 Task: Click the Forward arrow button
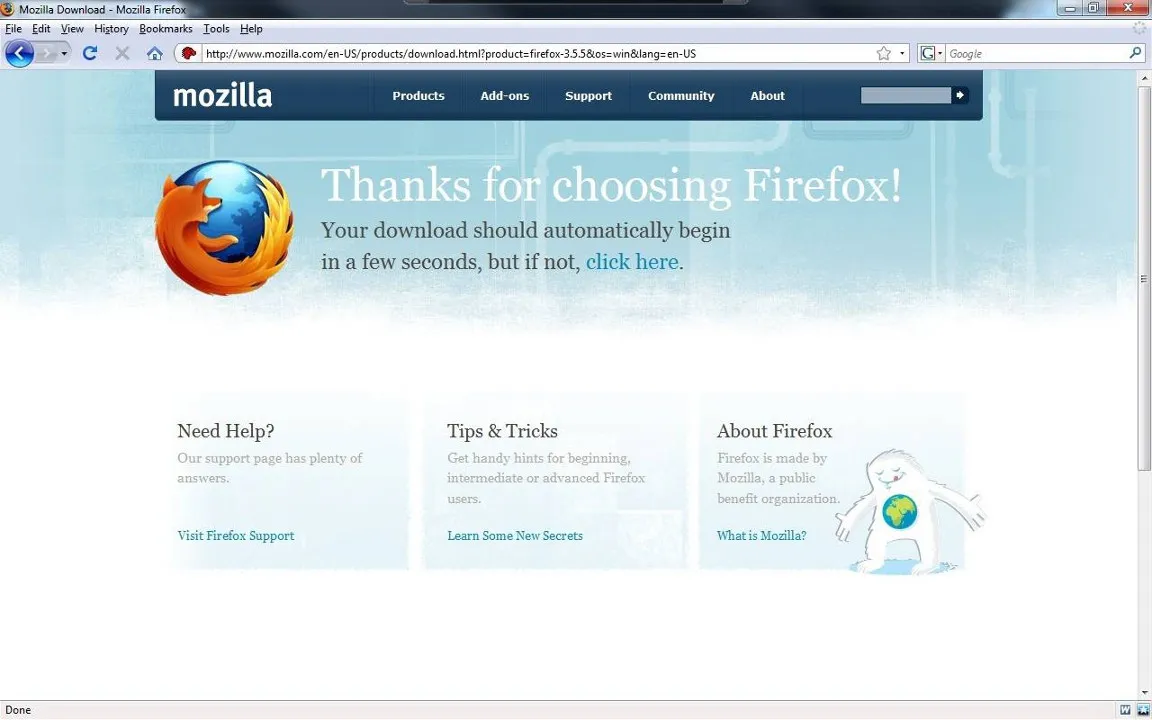pyautogui.click(x=46, y=54)
